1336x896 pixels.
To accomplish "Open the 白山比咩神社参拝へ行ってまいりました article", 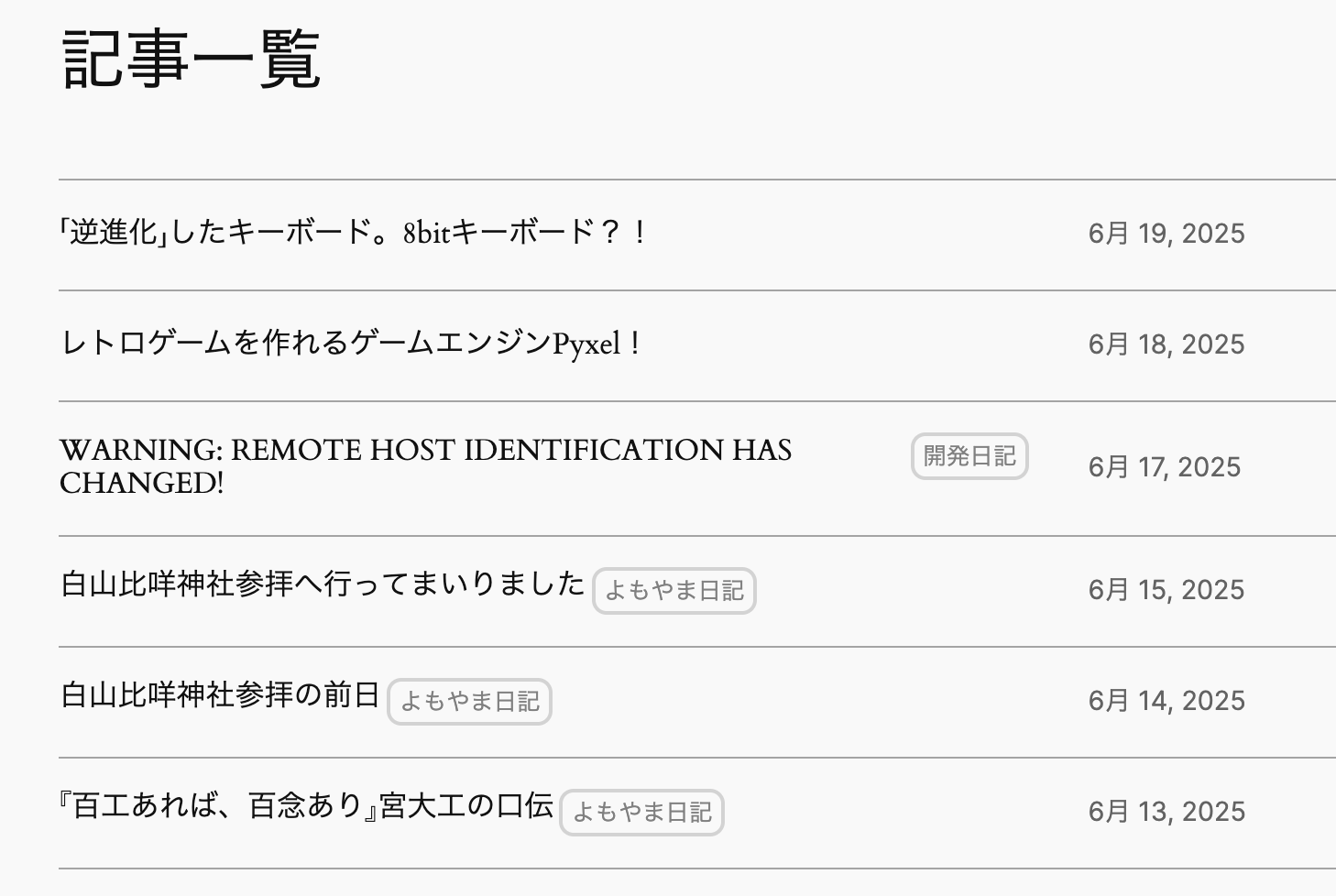I will [x=323, y=584].
